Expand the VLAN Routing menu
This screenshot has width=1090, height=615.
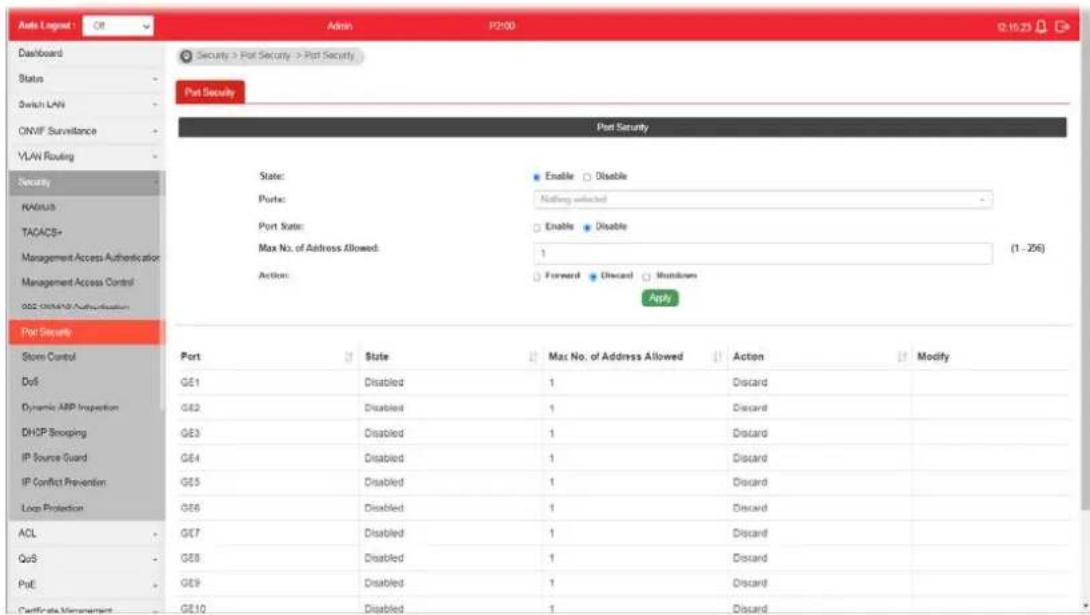(87, 156)
